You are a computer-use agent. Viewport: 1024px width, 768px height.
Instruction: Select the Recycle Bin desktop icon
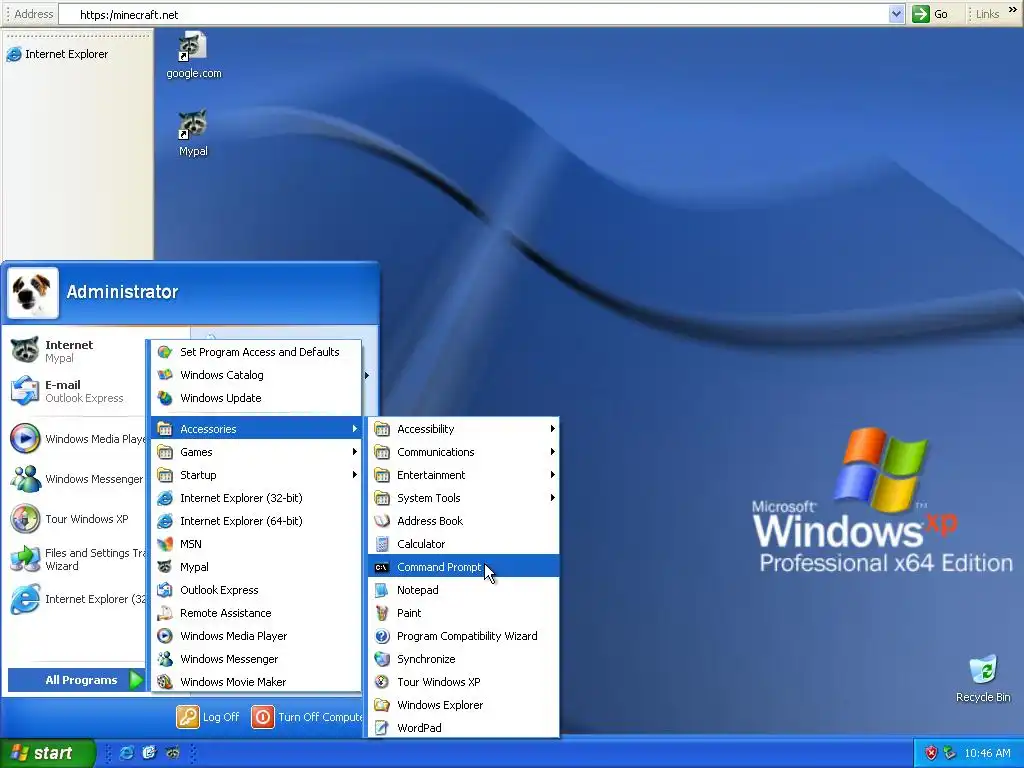point(983,678)
